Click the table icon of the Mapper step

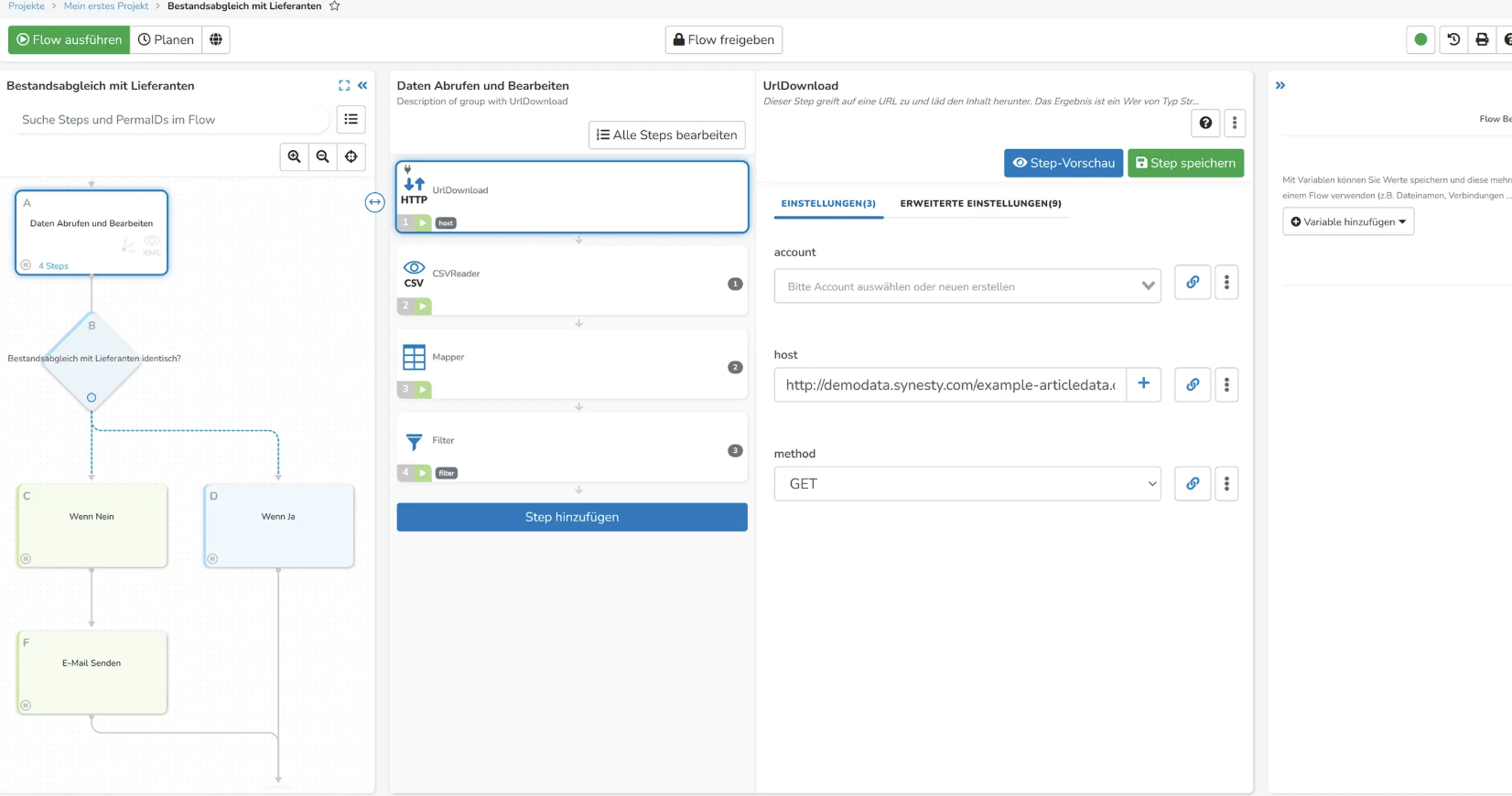(414, 357)
